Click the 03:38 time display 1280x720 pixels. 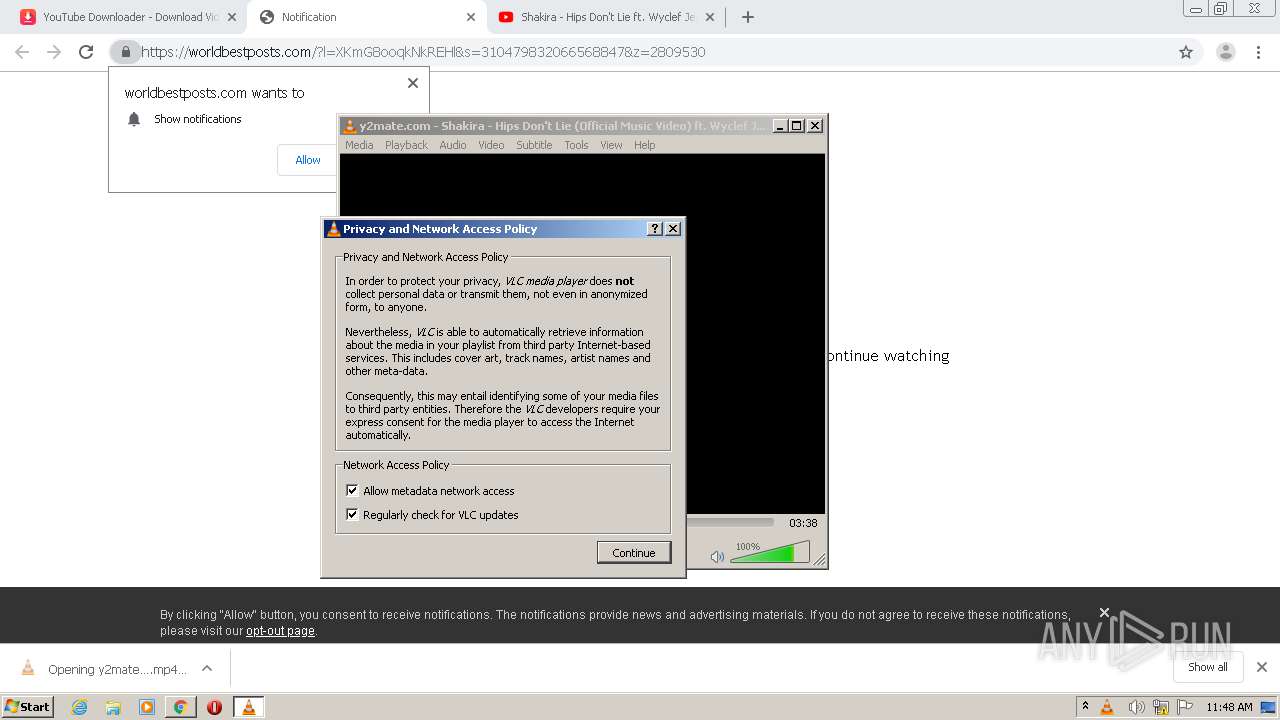coord(803,523)
